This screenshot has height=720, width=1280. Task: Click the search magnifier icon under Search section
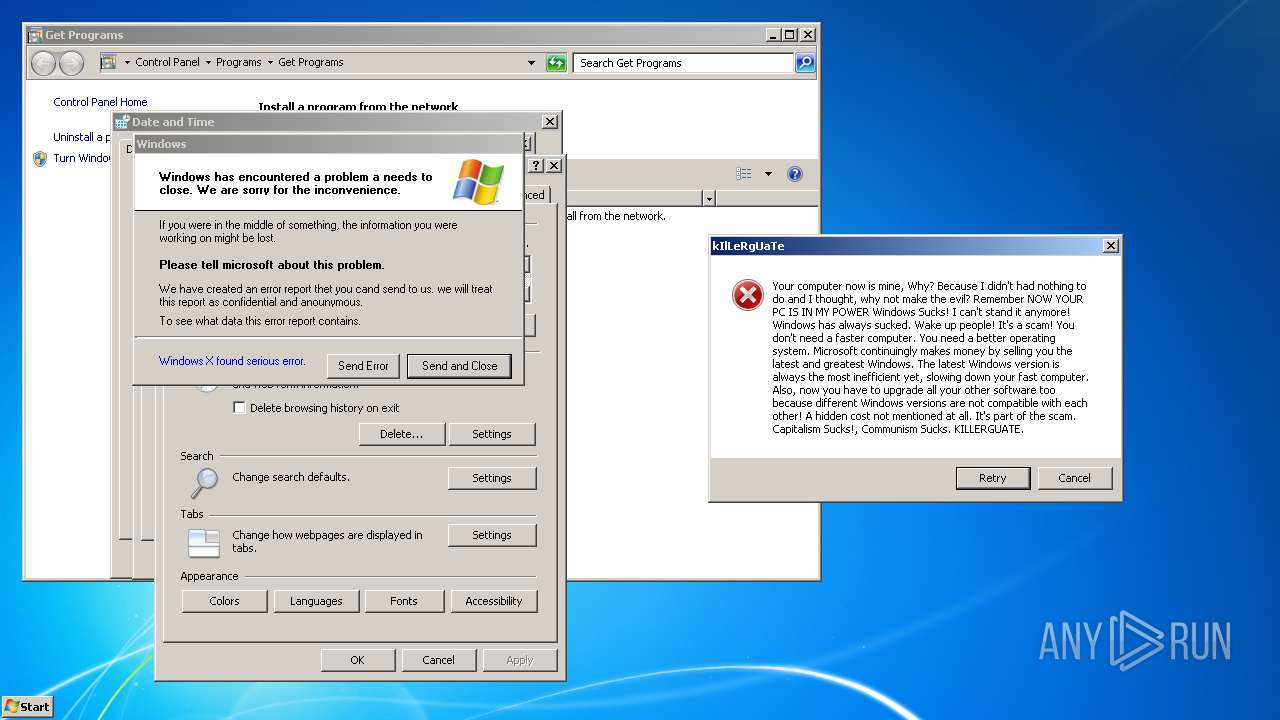[203, 482]
